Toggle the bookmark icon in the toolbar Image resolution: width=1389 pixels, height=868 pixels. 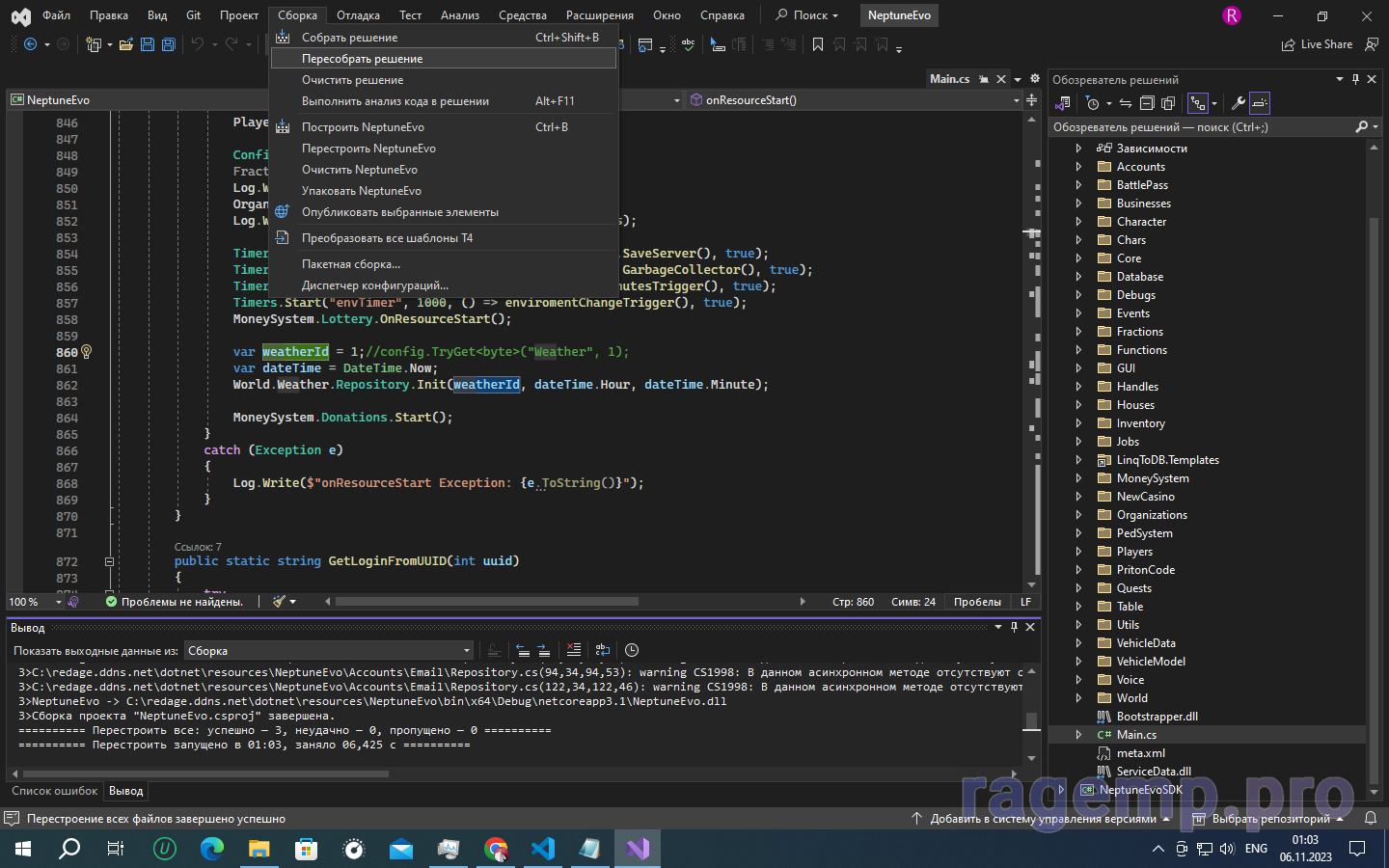click(x=818, y=44)
